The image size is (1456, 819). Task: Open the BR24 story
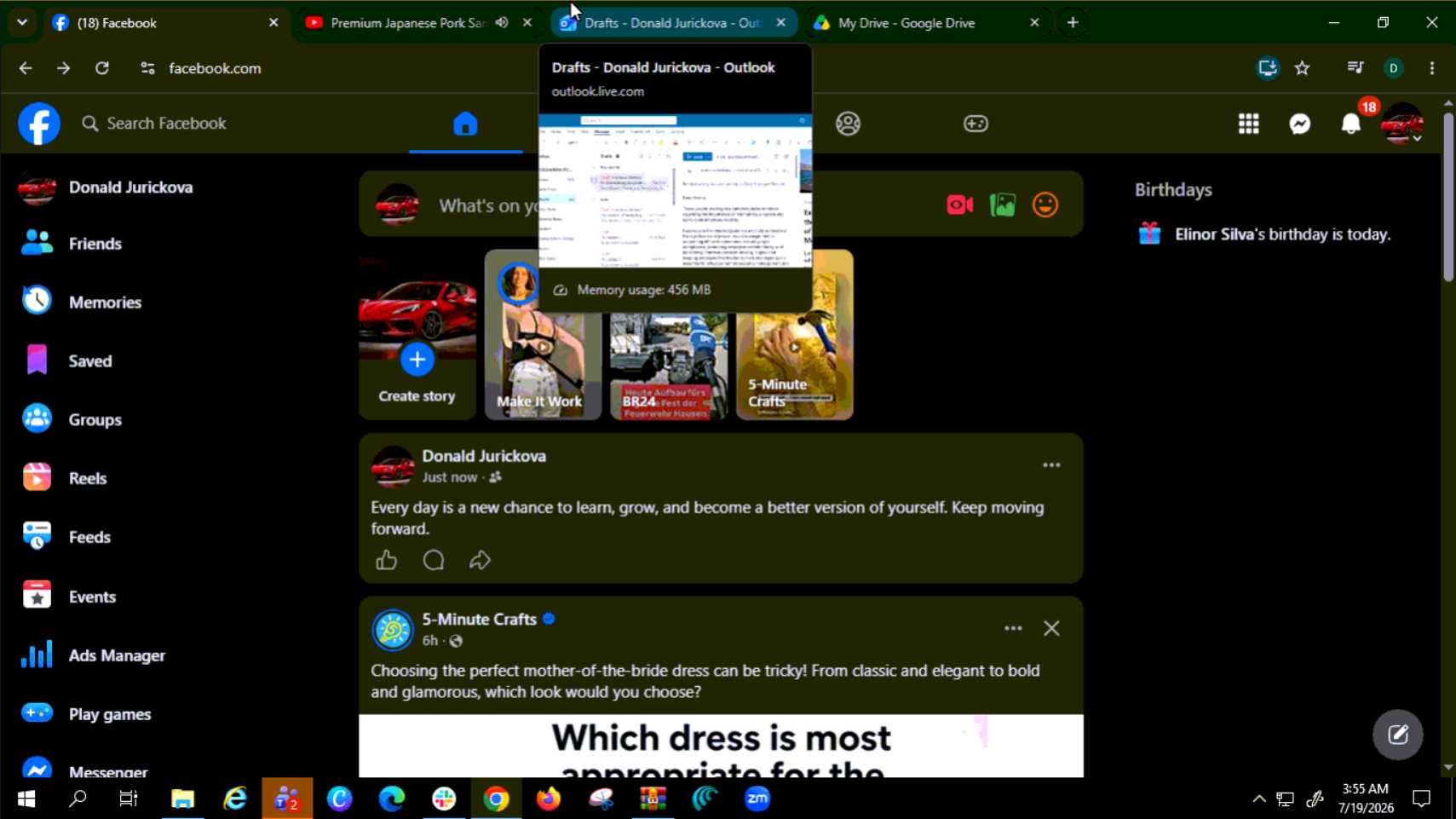(x=669, y=366)
